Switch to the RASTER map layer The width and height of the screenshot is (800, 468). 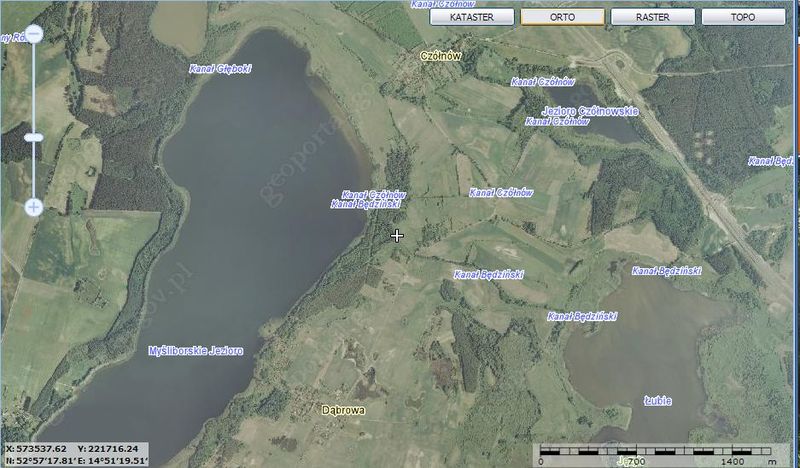652,17
